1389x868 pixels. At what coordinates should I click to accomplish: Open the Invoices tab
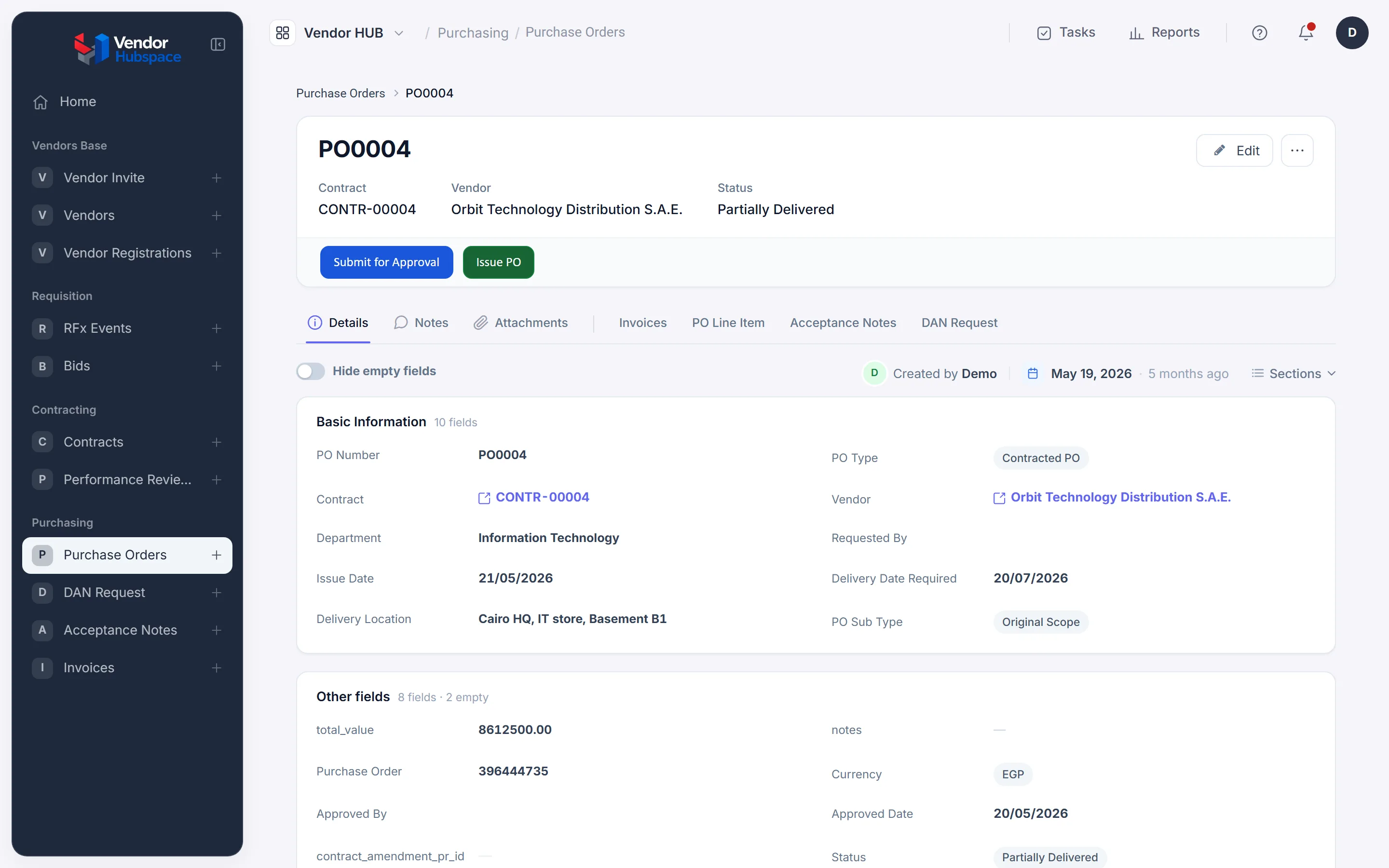pyautogui.click(x=642, y=323)
